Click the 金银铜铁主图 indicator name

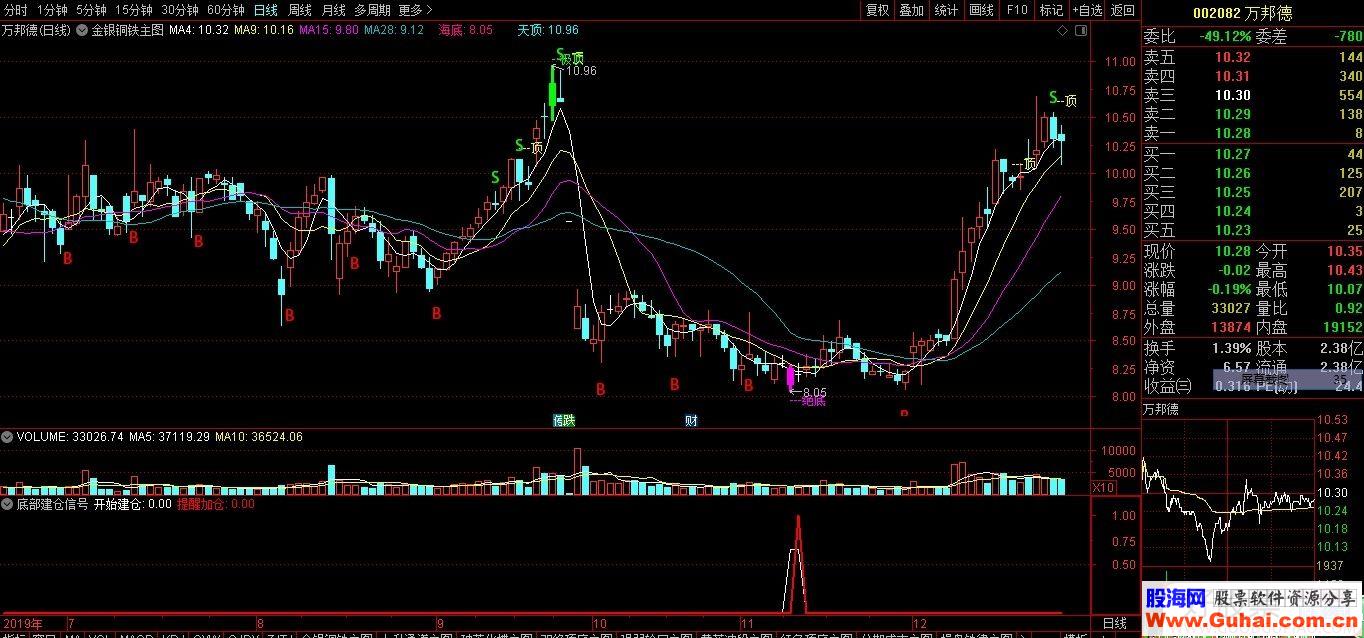coord(127,31)
